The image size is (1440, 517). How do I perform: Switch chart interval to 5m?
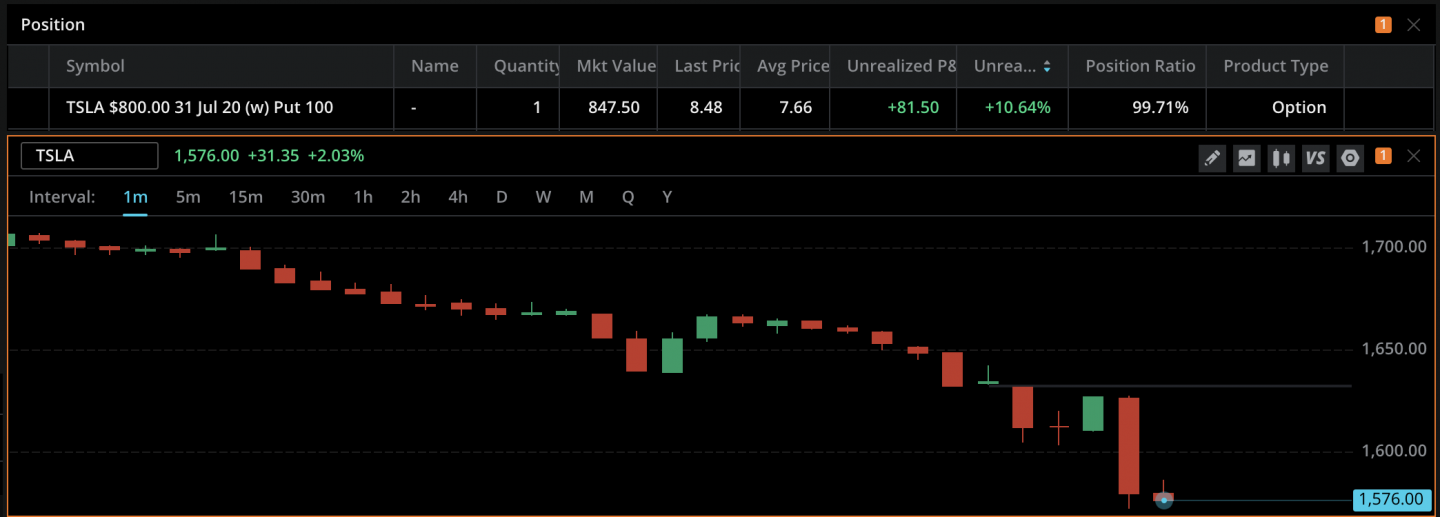188,197
